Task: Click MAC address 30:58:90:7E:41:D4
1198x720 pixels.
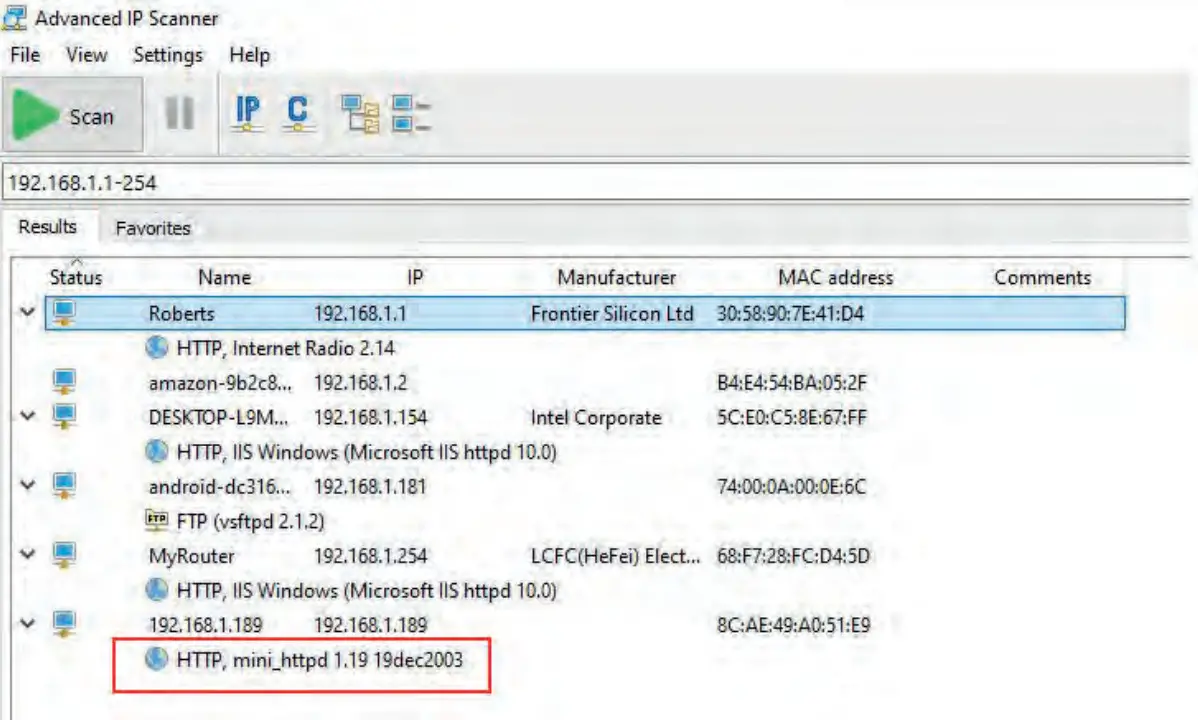Action: [x=790, y=313]
